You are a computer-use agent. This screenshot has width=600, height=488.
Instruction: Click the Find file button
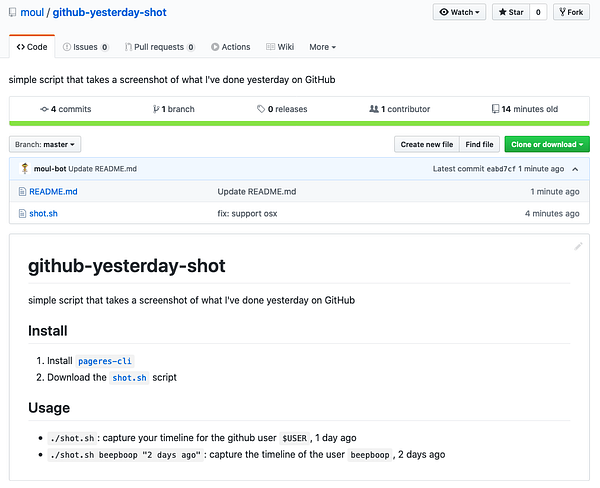click(480, 144)
